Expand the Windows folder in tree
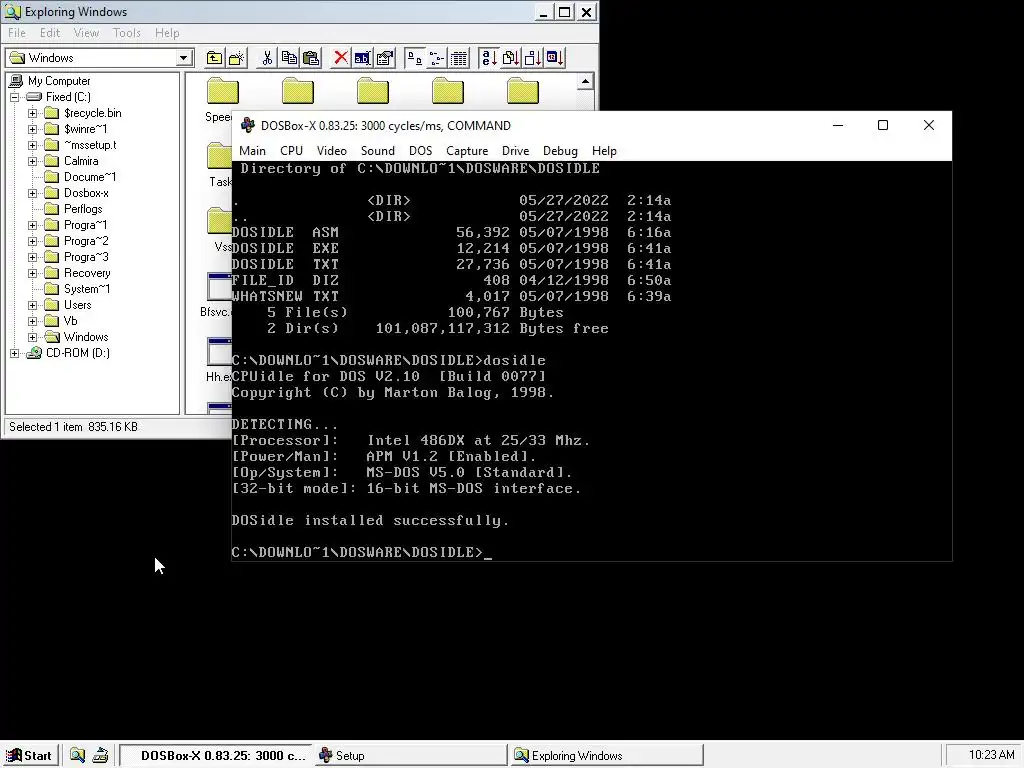Screen dimensions: 1024x768 (x=32, y=338)
